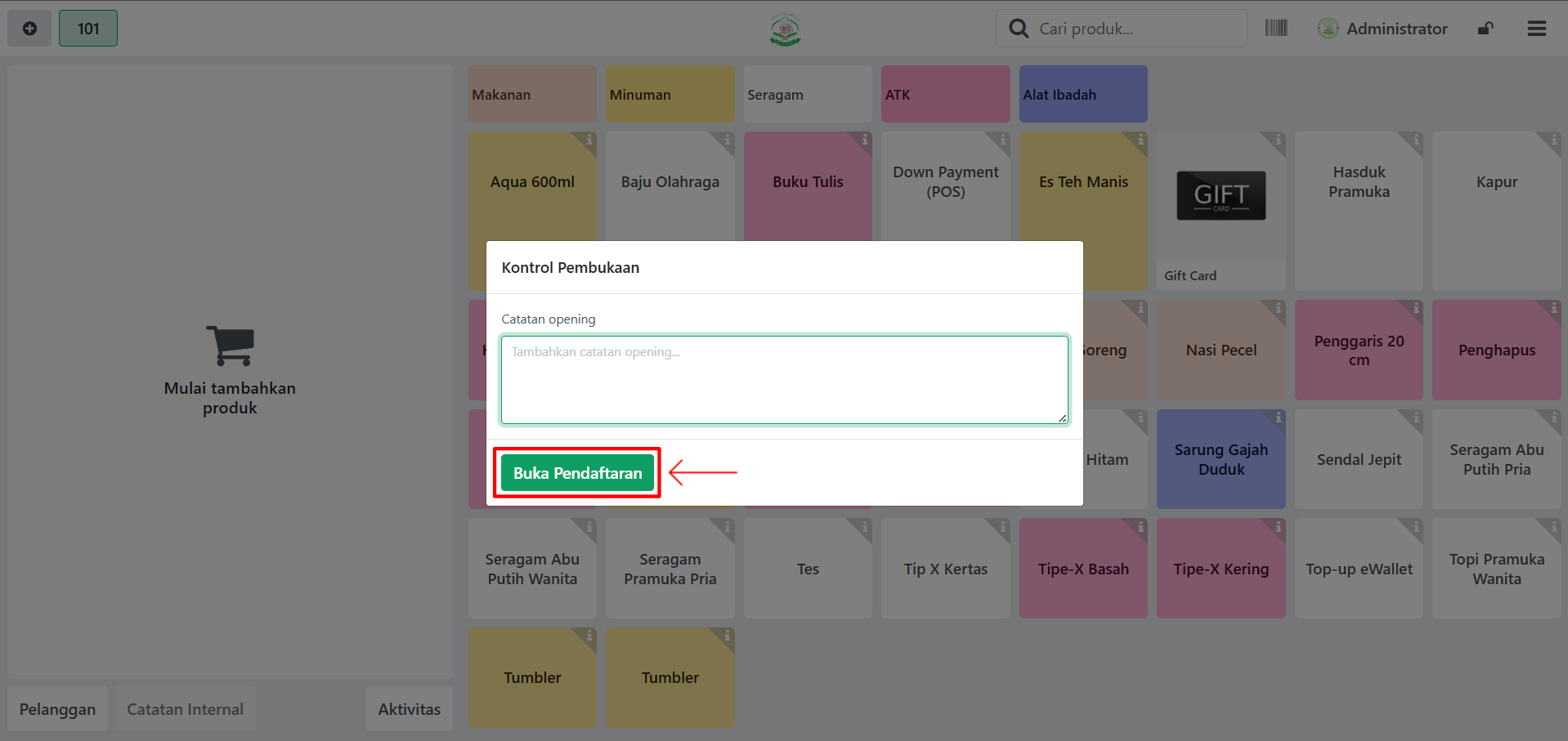
Task: Type in the Catatan opening textarea
Action: click(x=784, y=380)
